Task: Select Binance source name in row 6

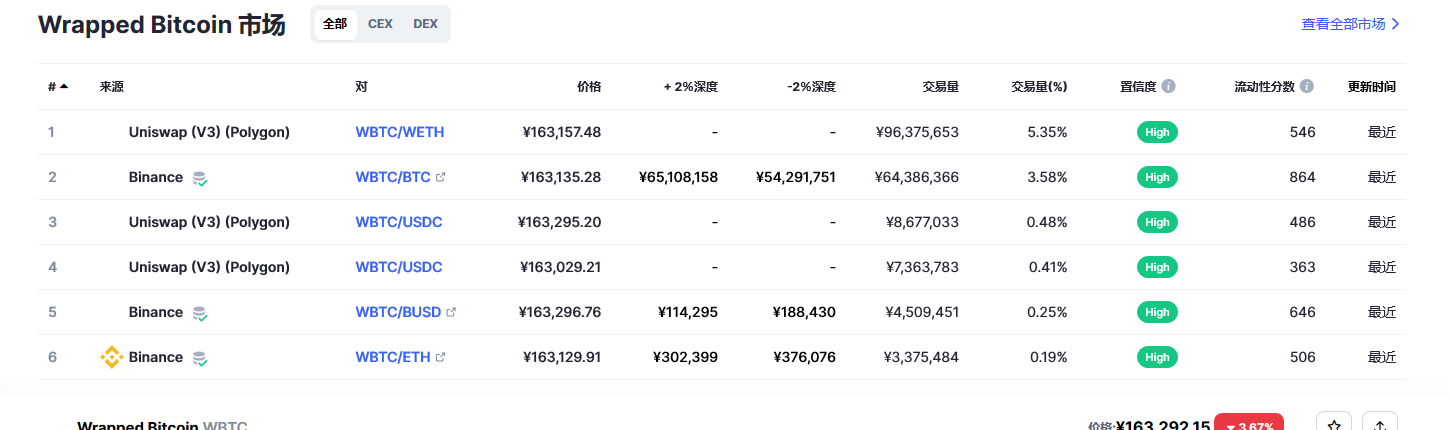Action: pyautogui.click(x=156, y=357)
